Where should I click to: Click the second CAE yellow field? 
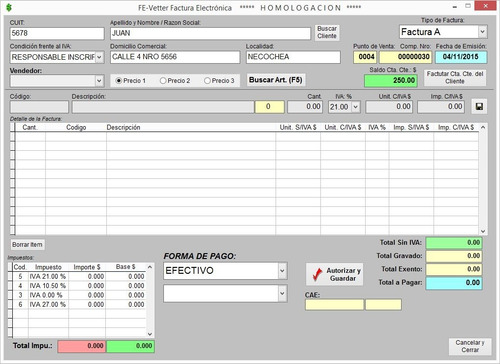pos(383,305)
